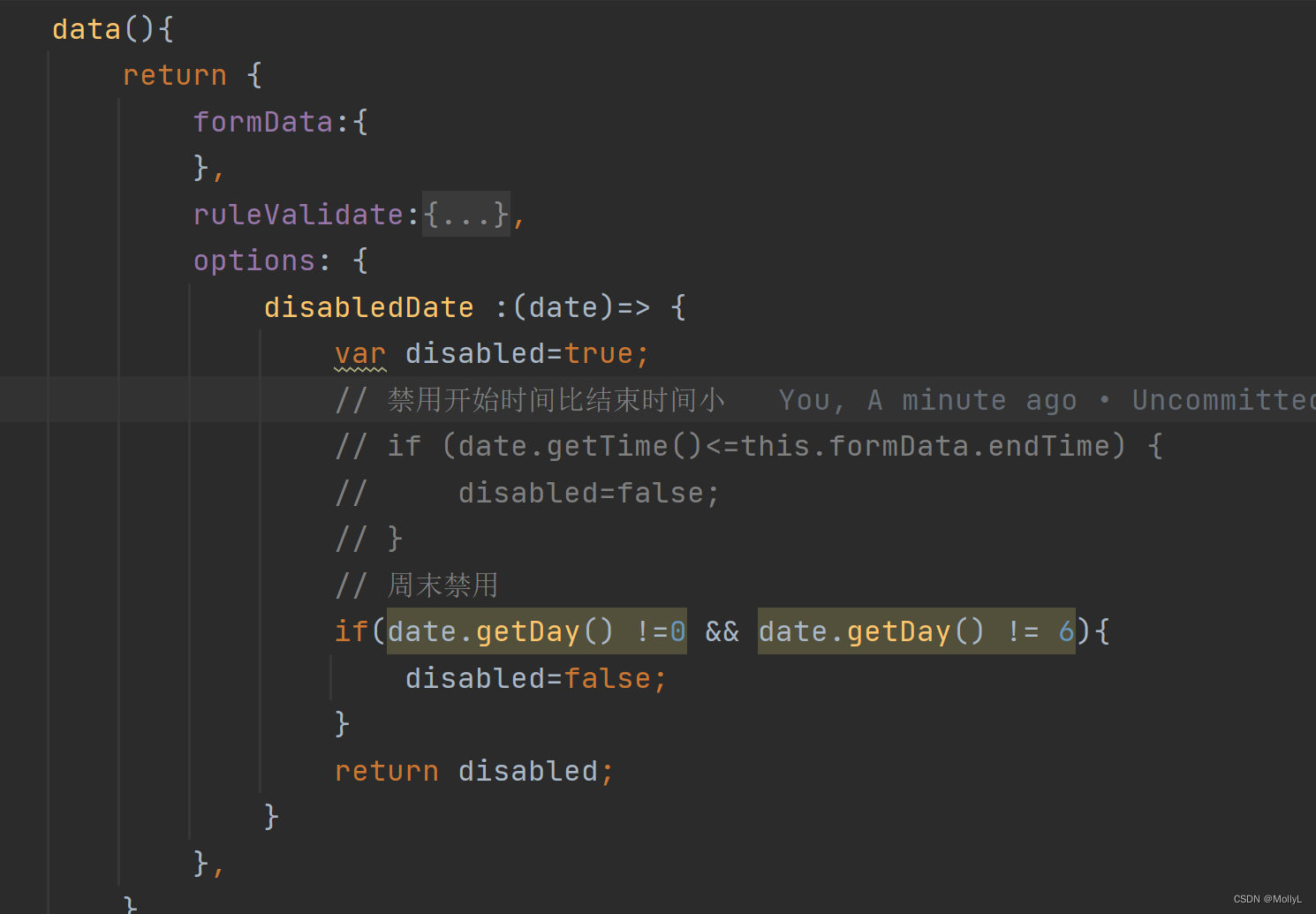The width and height of the screenshot is (1316, 914).
Task: Click the 'ruleValidate' property name
Action: coord(299,215)
